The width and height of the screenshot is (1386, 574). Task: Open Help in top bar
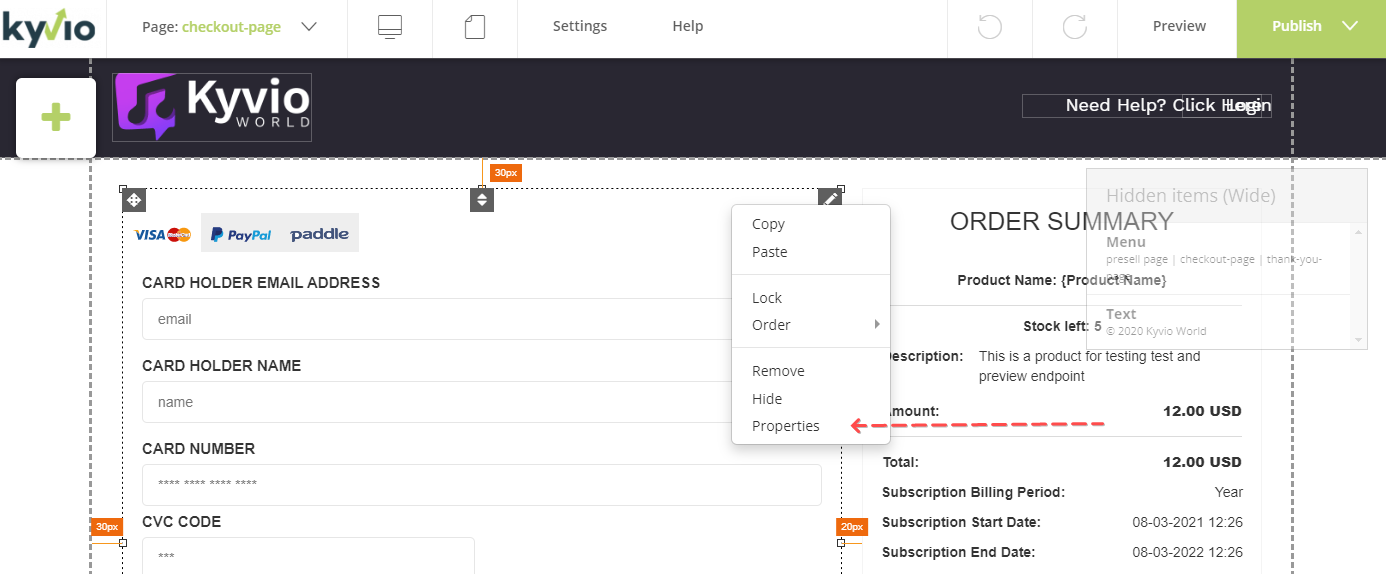click(688, 26)
